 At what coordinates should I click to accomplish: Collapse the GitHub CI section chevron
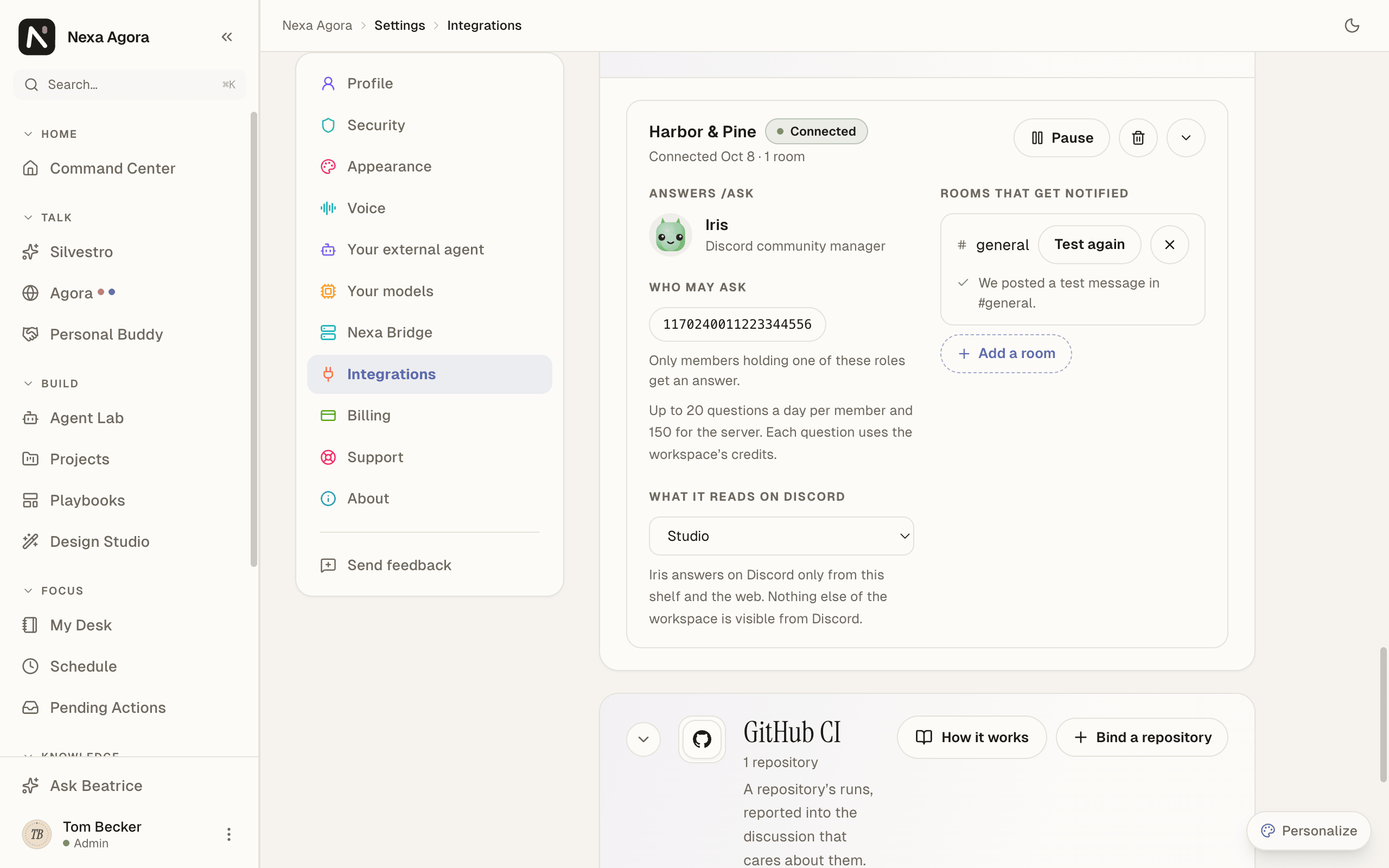click(643, 739)
